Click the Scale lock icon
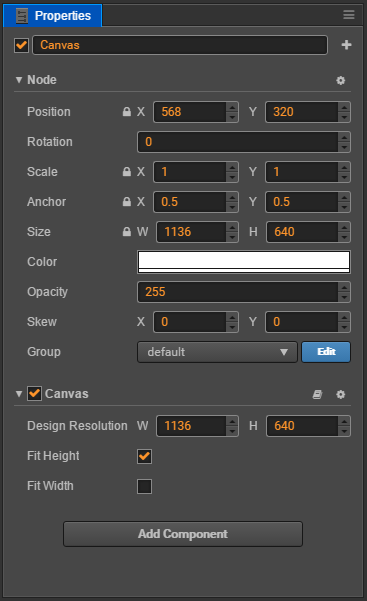 pyautogui.click(x=127, y=171)
